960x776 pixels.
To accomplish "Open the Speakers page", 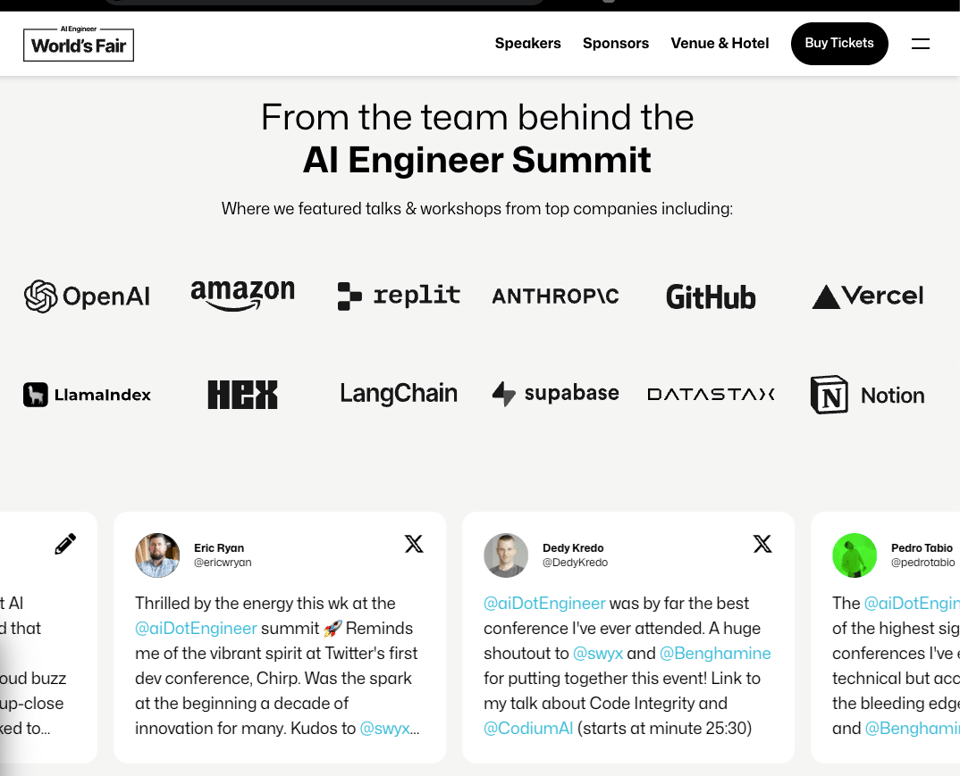I will tap(528, 44).
